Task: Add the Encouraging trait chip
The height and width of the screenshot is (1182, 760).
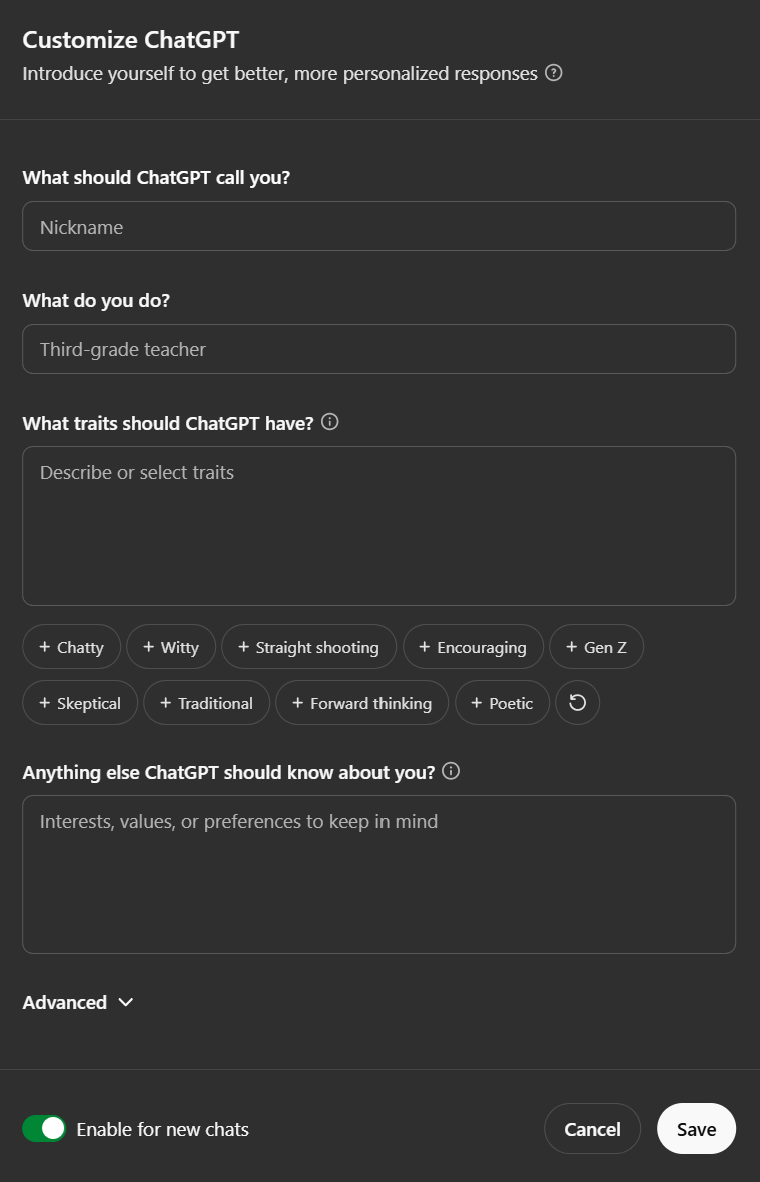Action: coord(473,647)
